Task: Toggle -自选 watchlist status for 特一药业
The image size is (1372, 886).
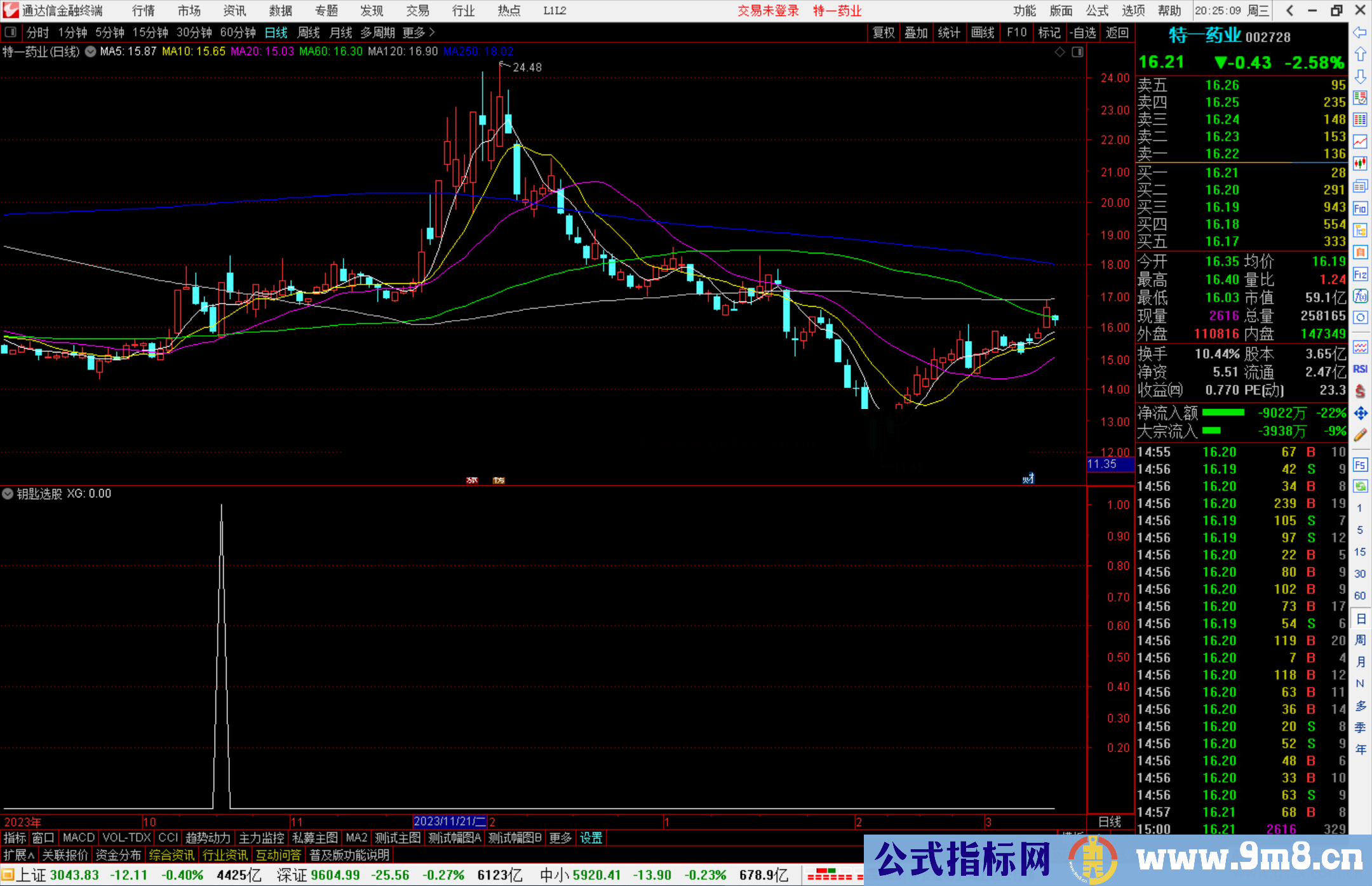Action: coord(1084,32)
